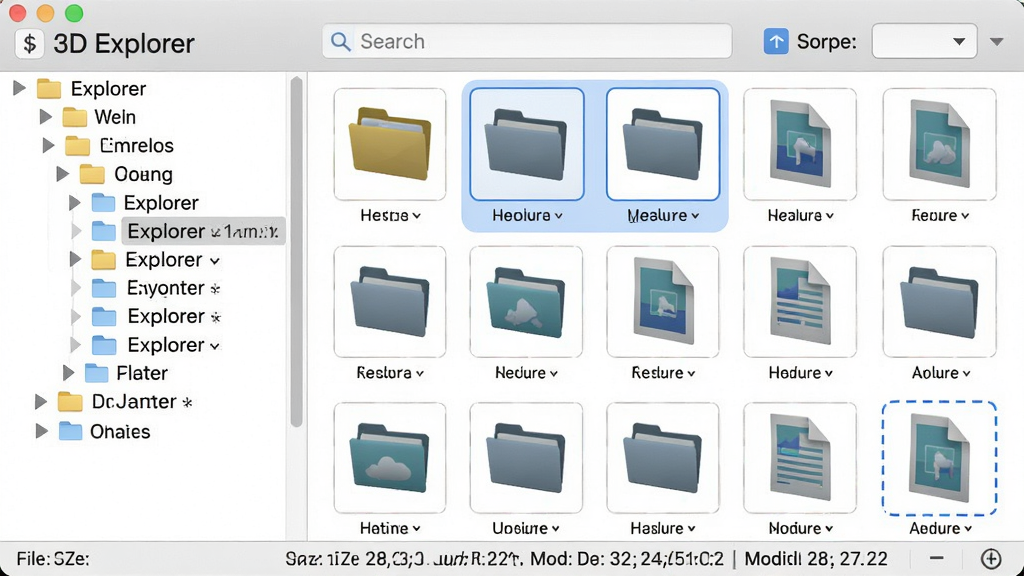Expand the Ohaies folder node

coord(42,431)
